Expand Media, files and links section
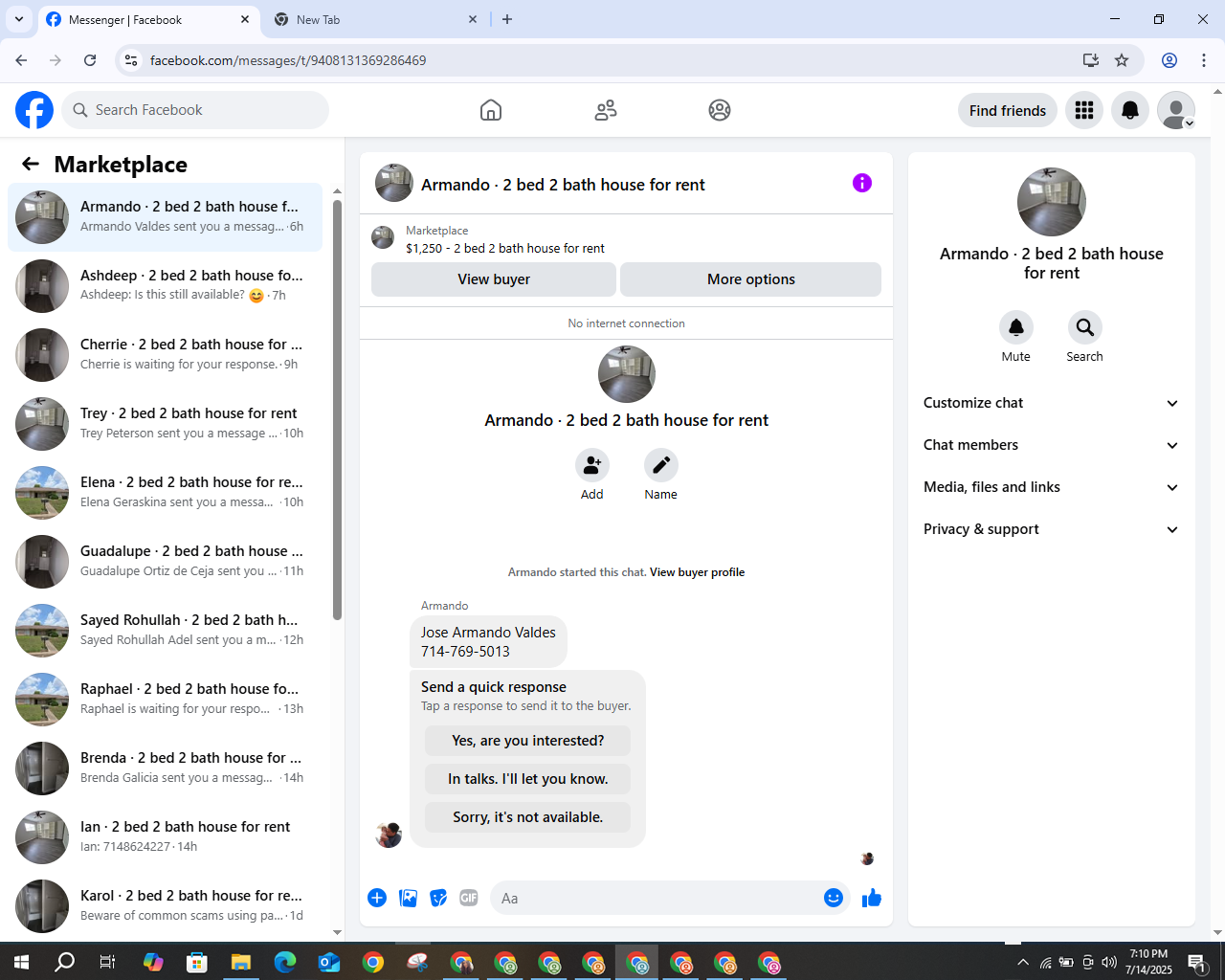This screenshot has height=980, width=1225. point(1052,487)
